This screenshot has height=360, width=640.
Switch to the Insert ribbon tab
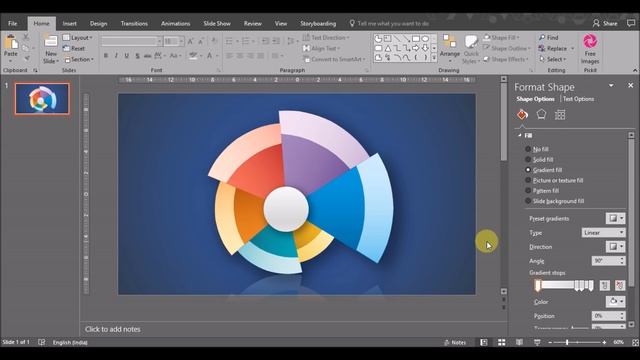pos(69,23)
